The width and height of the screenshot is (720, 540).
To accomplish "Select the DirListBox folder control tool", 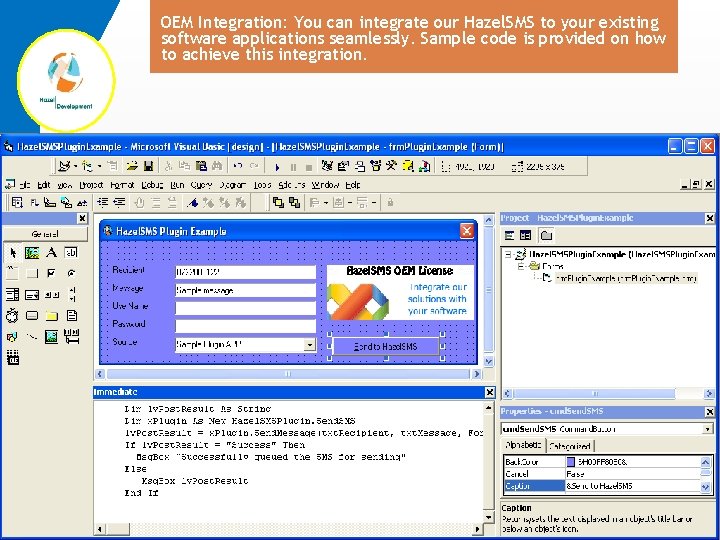I will coord(51,315).
